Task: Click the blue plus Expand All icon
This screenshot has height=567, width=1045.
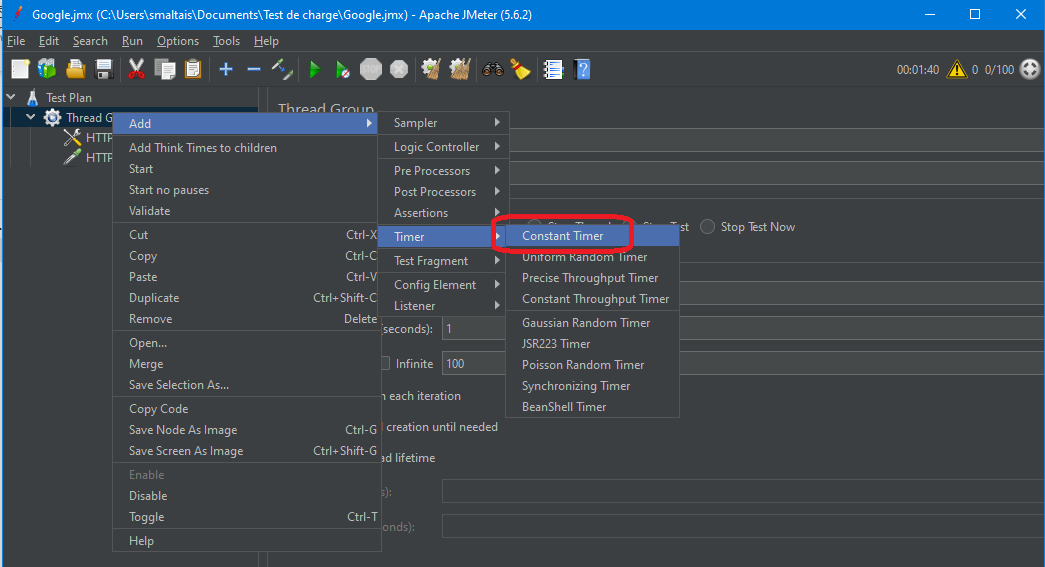Action: [226, 69]
